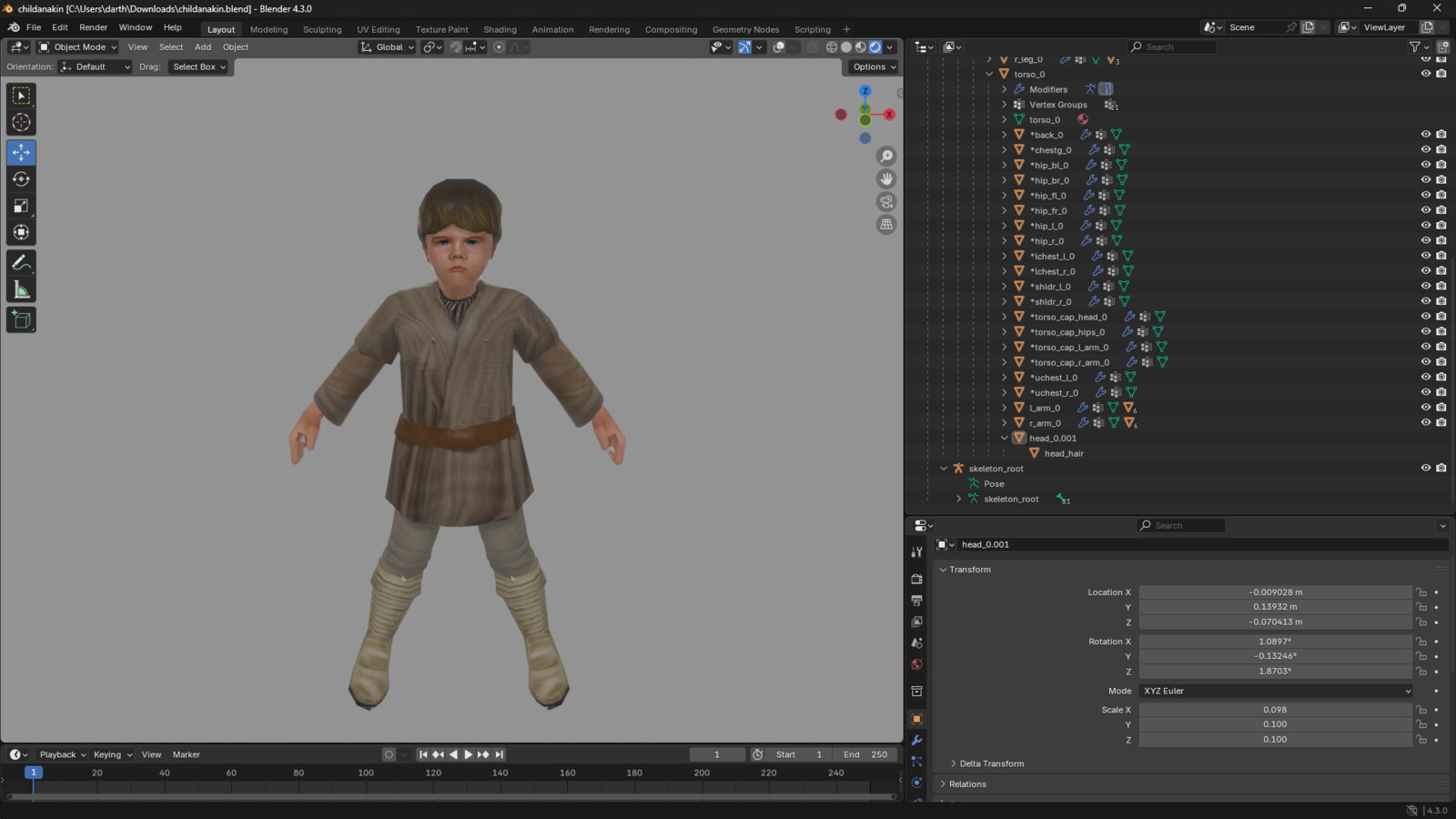This screenshot has height=819, width=1456.
Task: Hide *back_0 in viewport
Action: point(1426,135)
